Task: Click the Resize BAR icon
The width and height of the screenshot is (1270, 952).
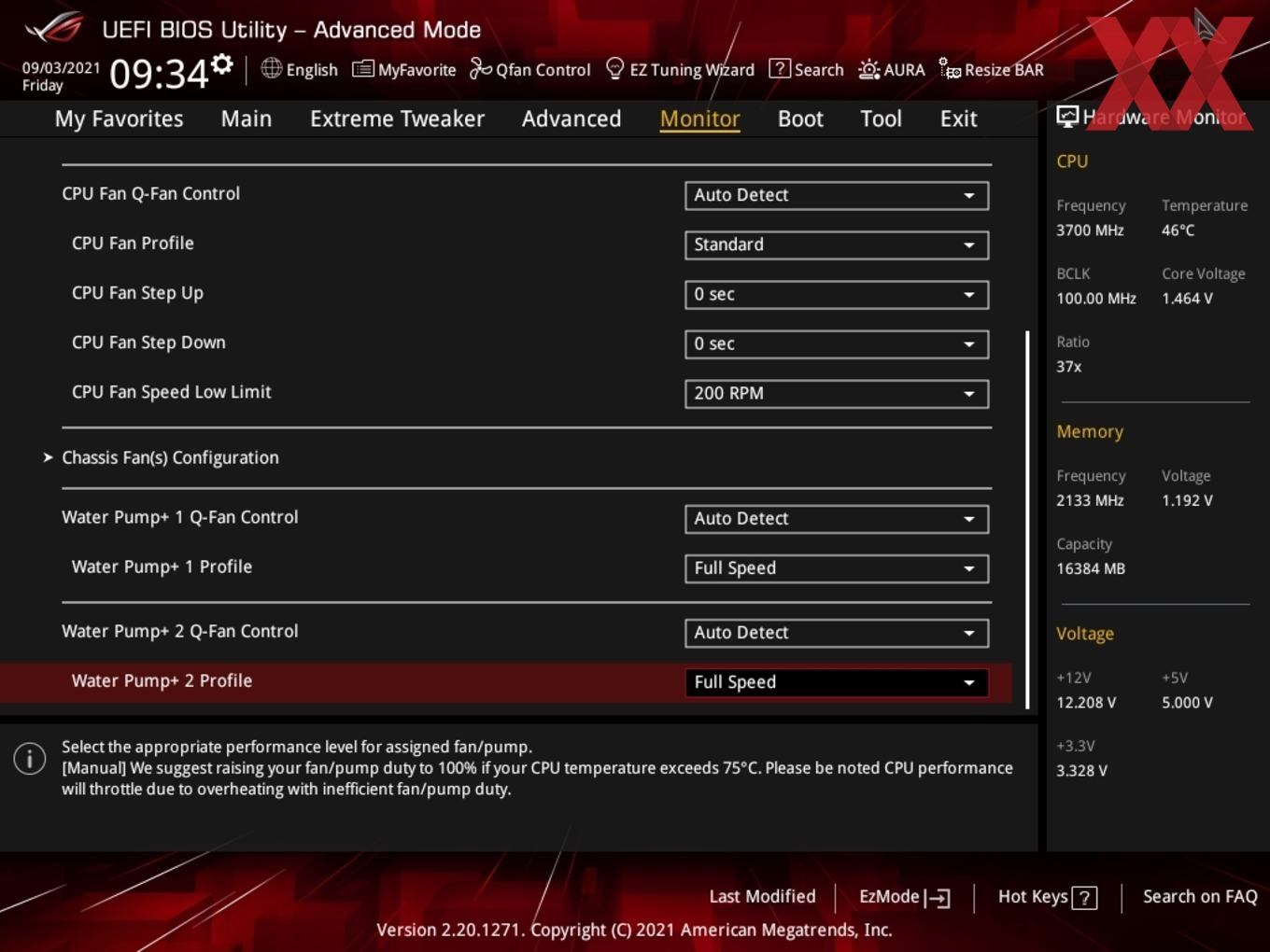Action: point(950,68)
